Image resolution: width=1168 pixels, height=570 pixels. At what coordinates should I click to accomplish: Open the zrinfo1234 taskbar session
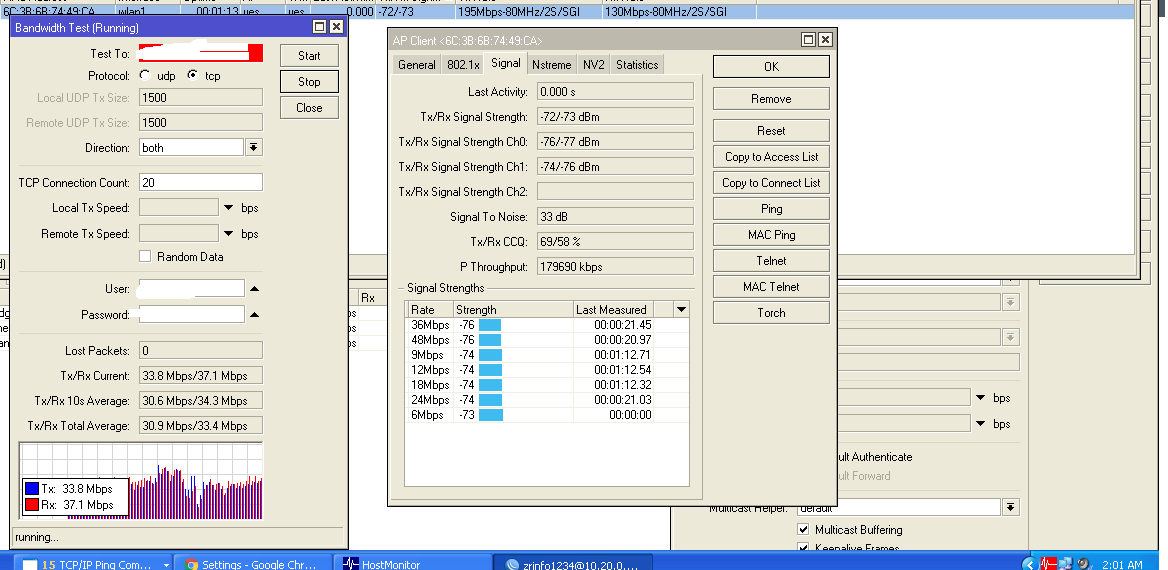coord(574,564)
